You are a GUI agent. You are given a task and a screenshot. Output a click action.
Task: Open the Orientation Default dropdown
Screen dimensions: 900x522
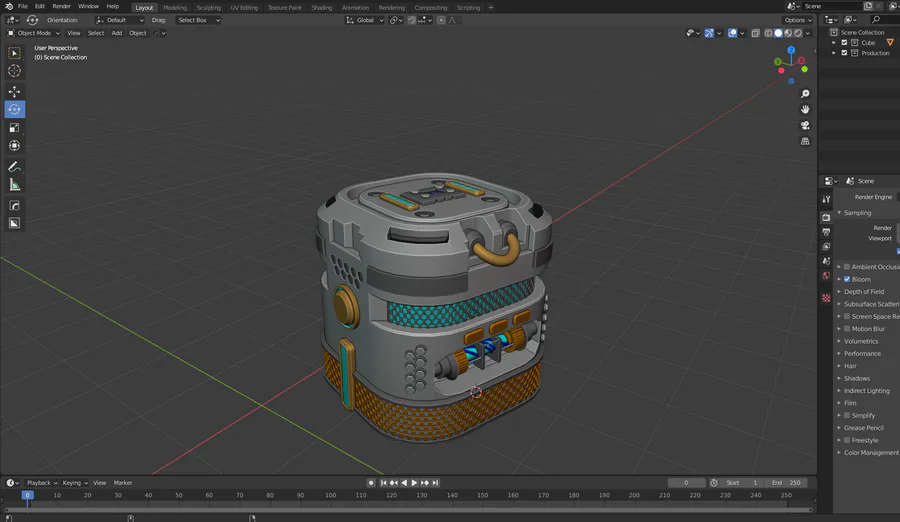pyautogui.click(x=120, y=20)
